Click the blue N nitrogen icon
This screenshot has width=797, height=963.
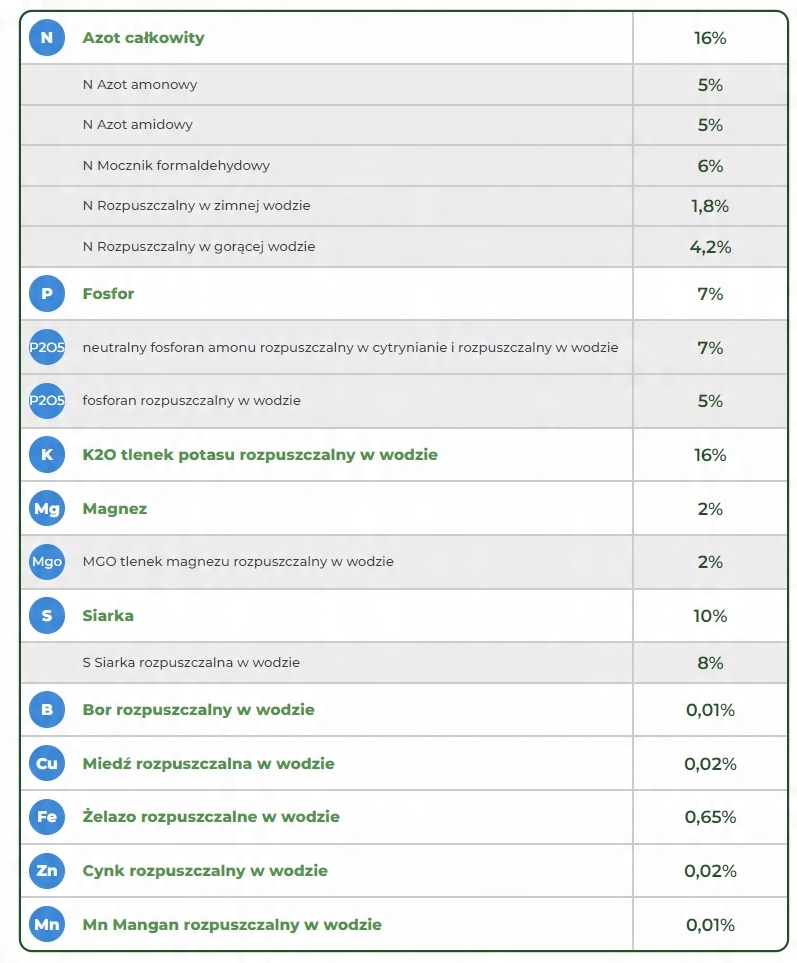[47, 37]
